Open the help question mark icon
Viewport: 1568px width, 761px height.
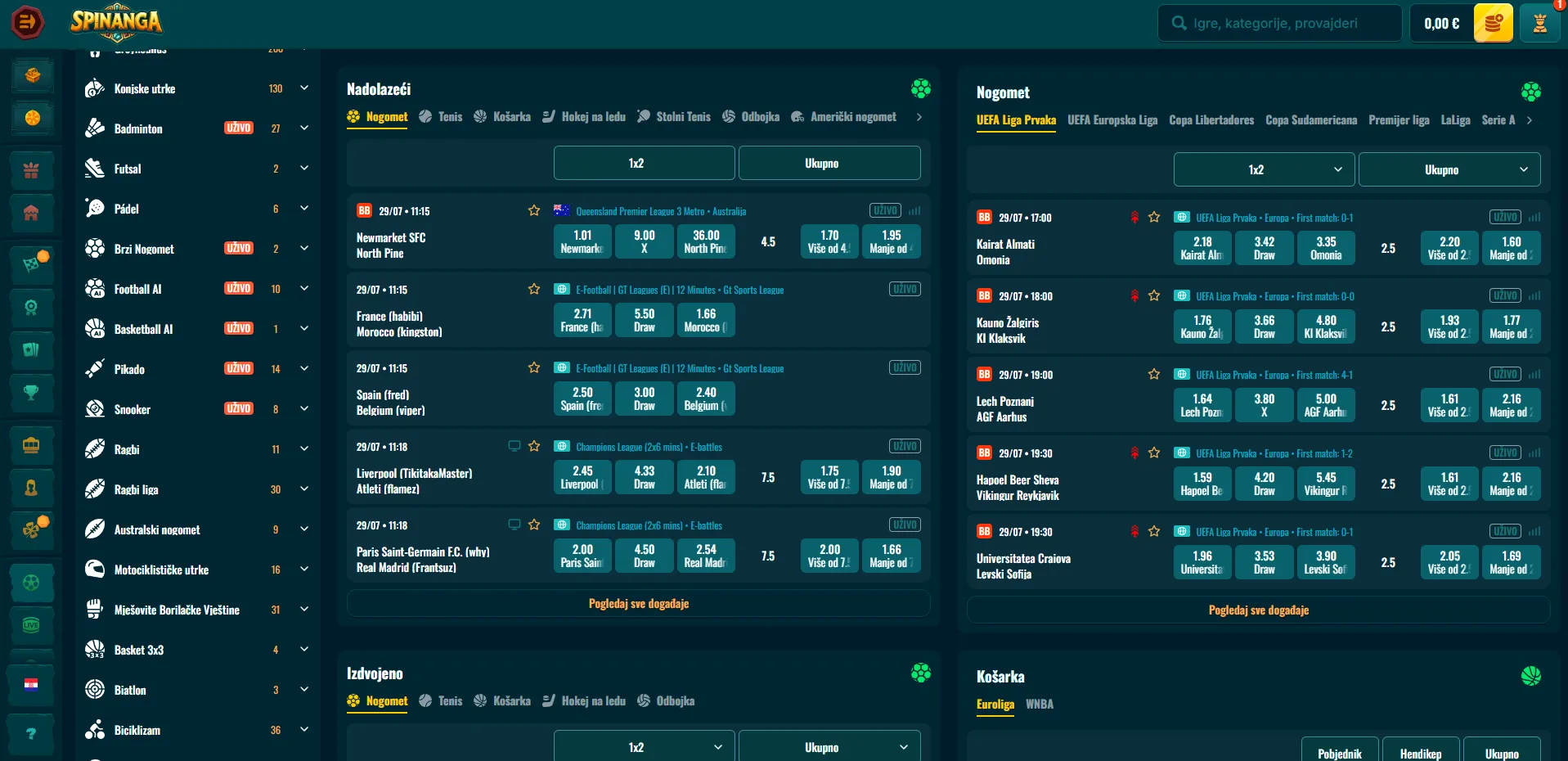(31, 733)
